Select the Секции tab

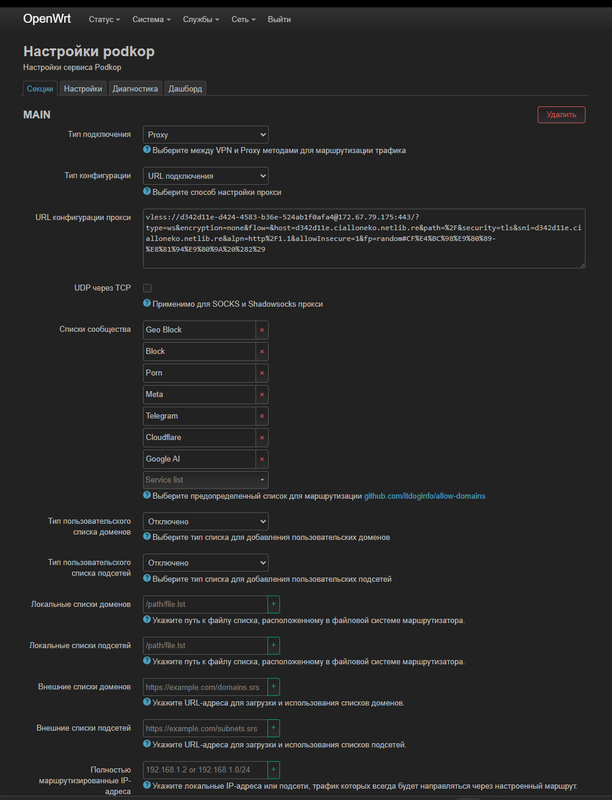pos(40,89)
